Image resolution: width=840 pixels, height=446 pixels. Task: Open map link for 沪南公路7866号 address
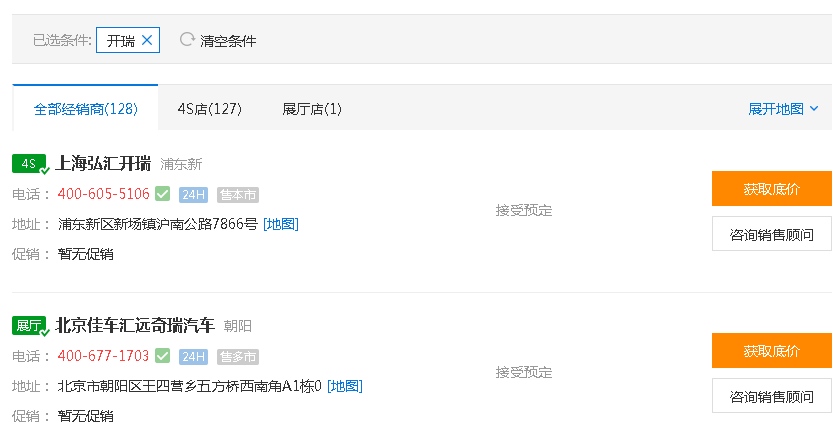[x=281, y=224]
